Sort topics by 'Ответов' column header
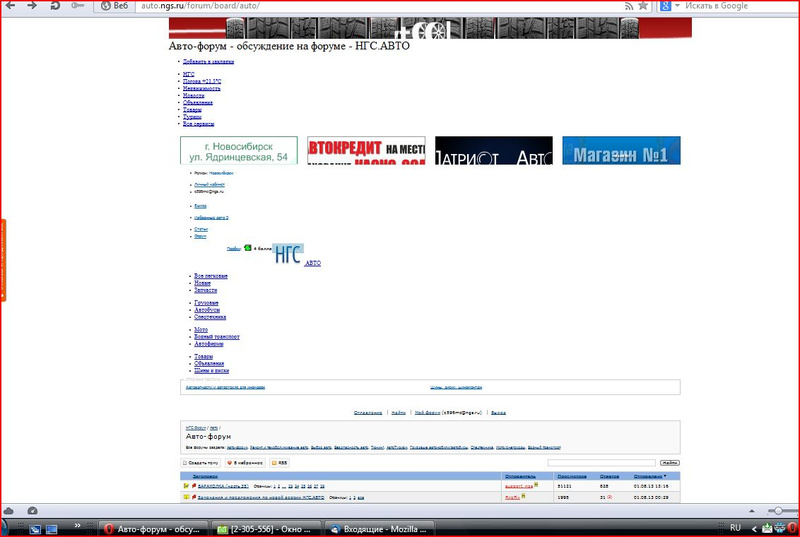Image resolution: width=800 pixels, height=537 pixels. [610, 477]
